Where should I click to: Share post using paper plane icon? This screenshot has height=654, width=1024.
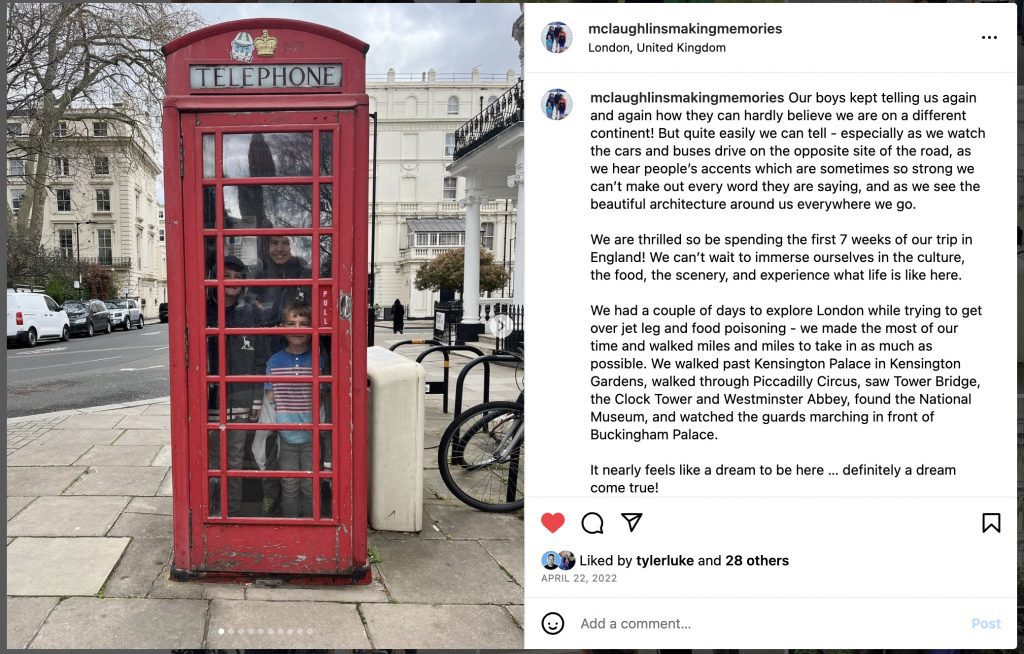632,522
